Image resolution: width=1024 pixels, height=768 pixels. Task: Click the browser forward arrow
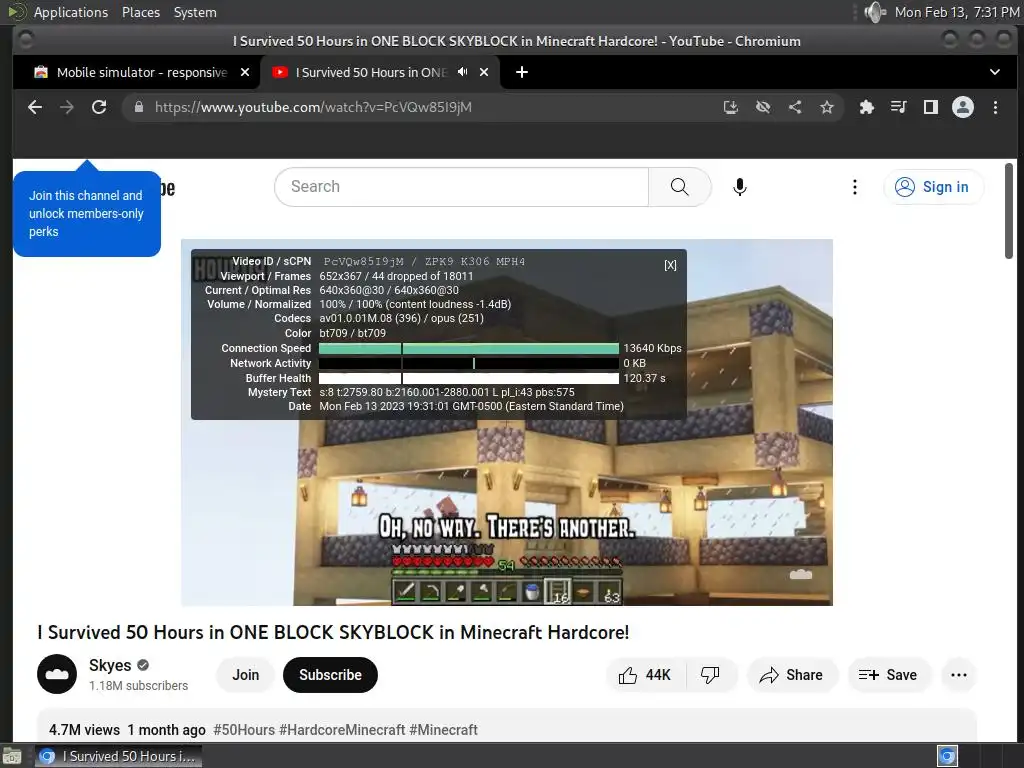click(67, 107)
